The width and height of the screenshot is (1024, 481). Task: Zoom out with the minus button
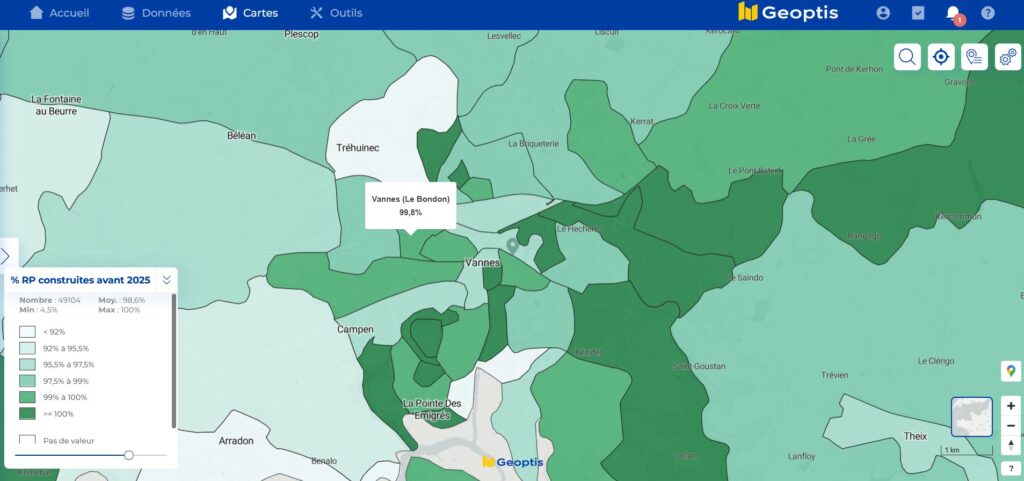(1011, 426)
